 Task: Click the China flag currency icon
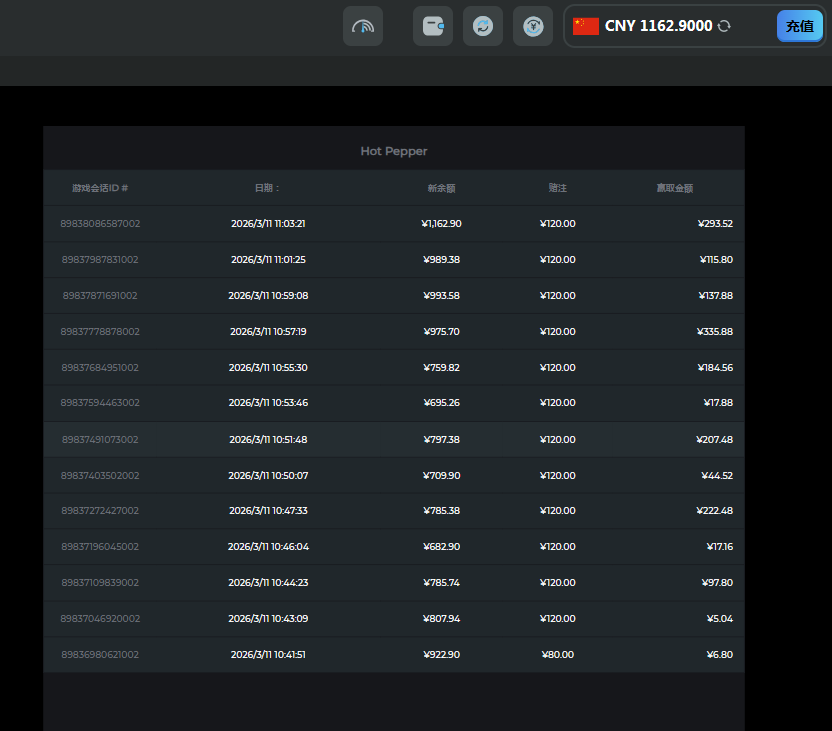coord(586,26)
